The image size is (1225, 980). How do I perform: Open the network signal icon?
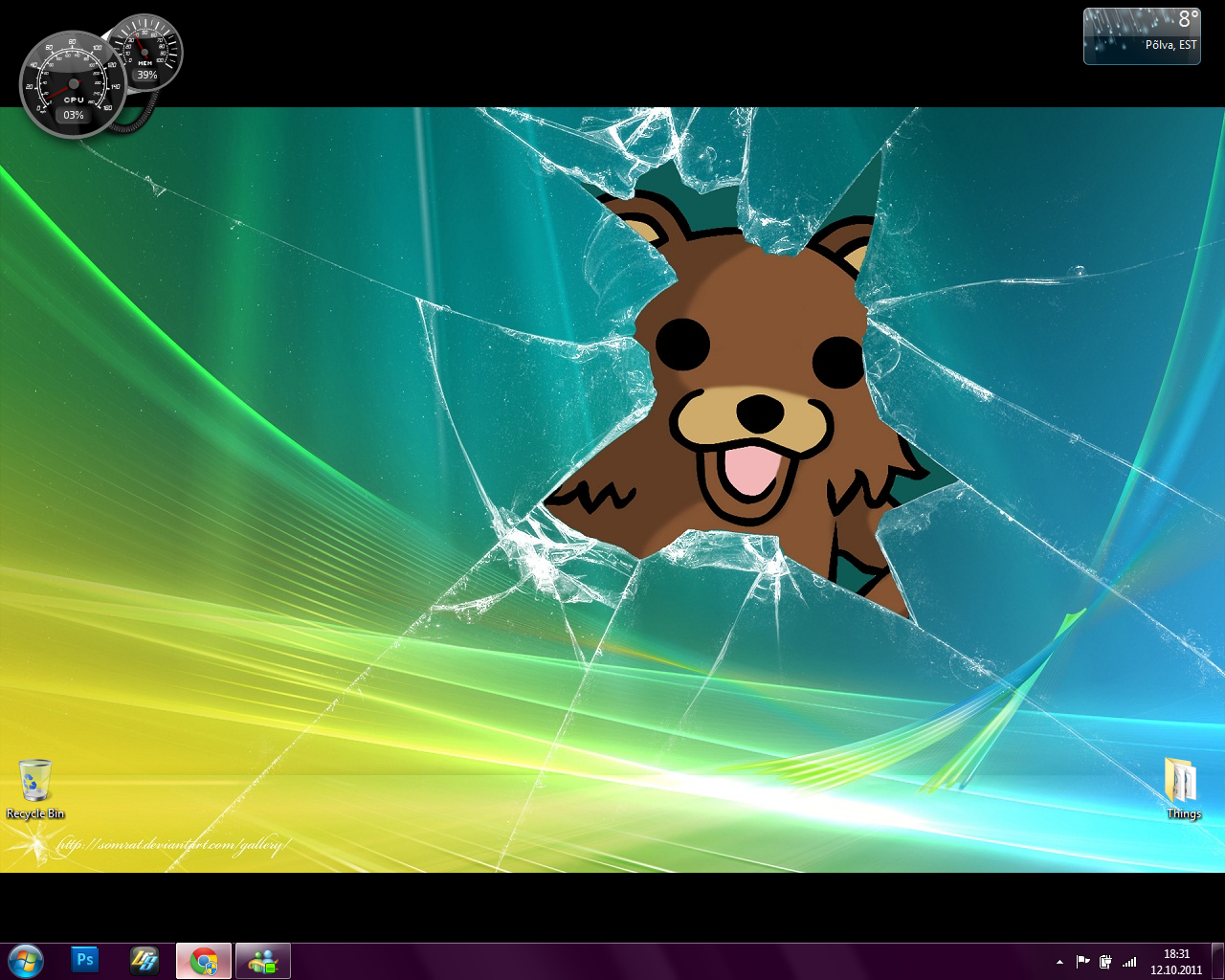point(1129,962)
